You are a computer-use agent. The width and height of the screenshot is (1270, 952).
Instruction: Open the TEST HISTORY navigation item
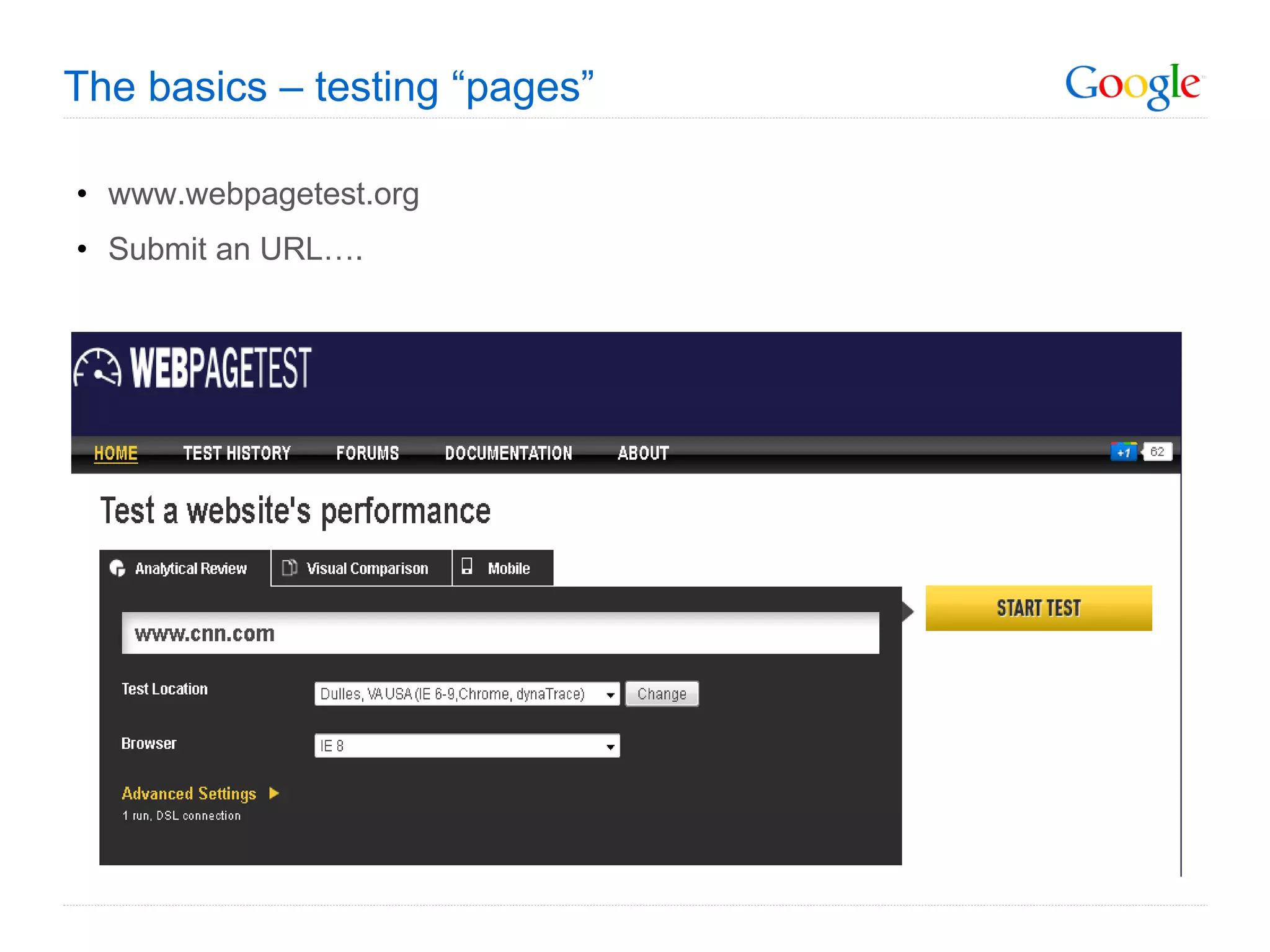click(237, 453)
